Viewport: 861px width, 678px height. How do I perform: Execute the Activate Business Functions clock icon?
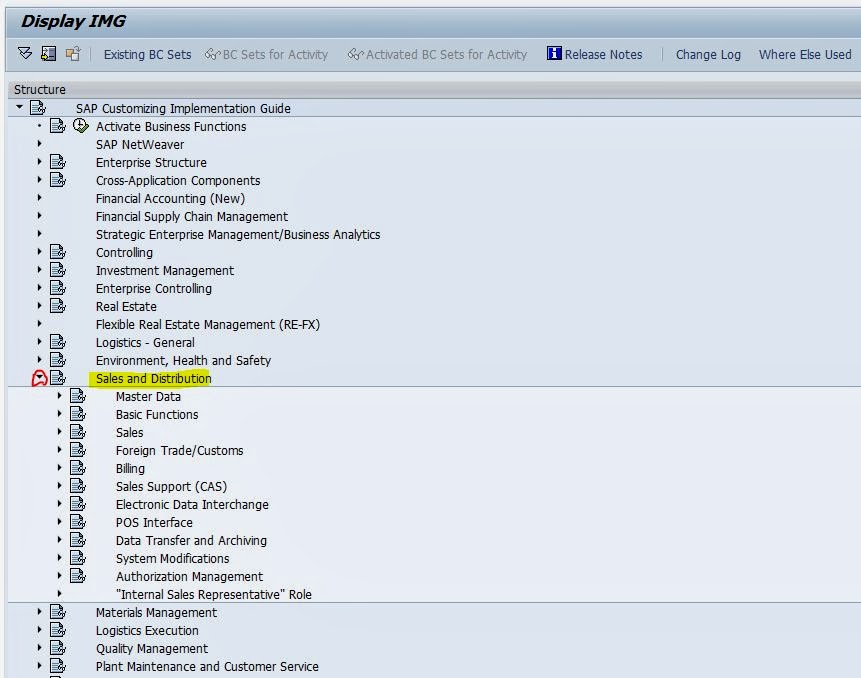pos(81,126)
